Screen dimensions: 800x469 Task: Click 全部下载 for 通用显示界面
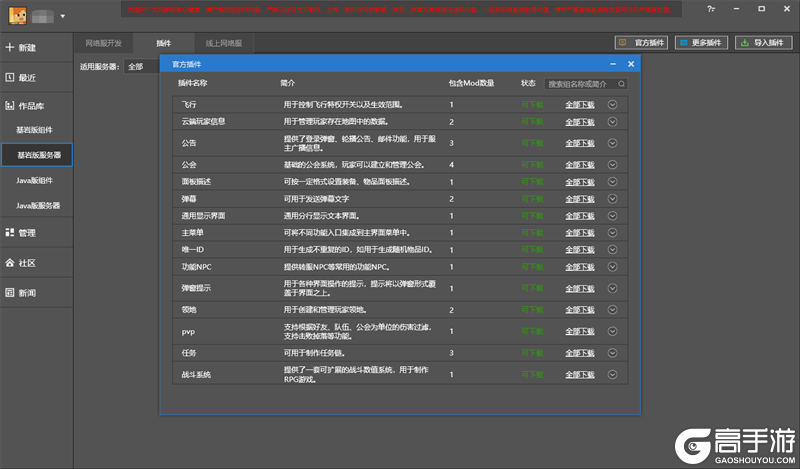point(580,216)
